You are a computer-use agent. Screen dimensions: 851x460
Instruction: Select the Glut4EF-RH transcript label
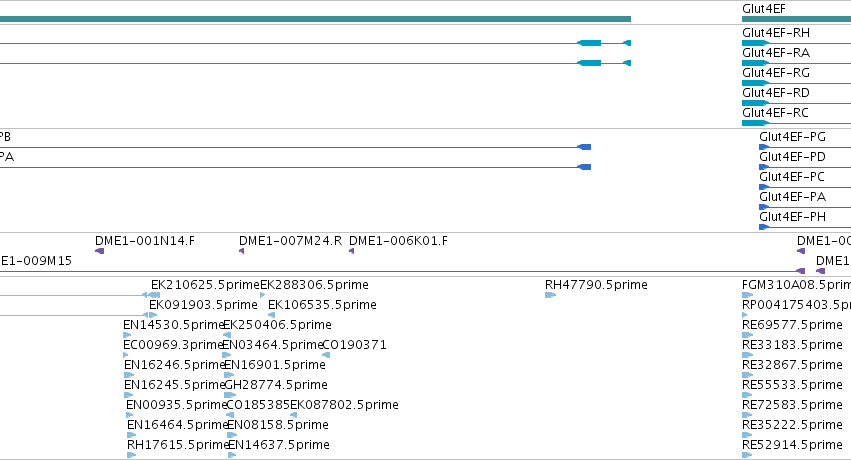pyautogui.click(x=776, y=33)
